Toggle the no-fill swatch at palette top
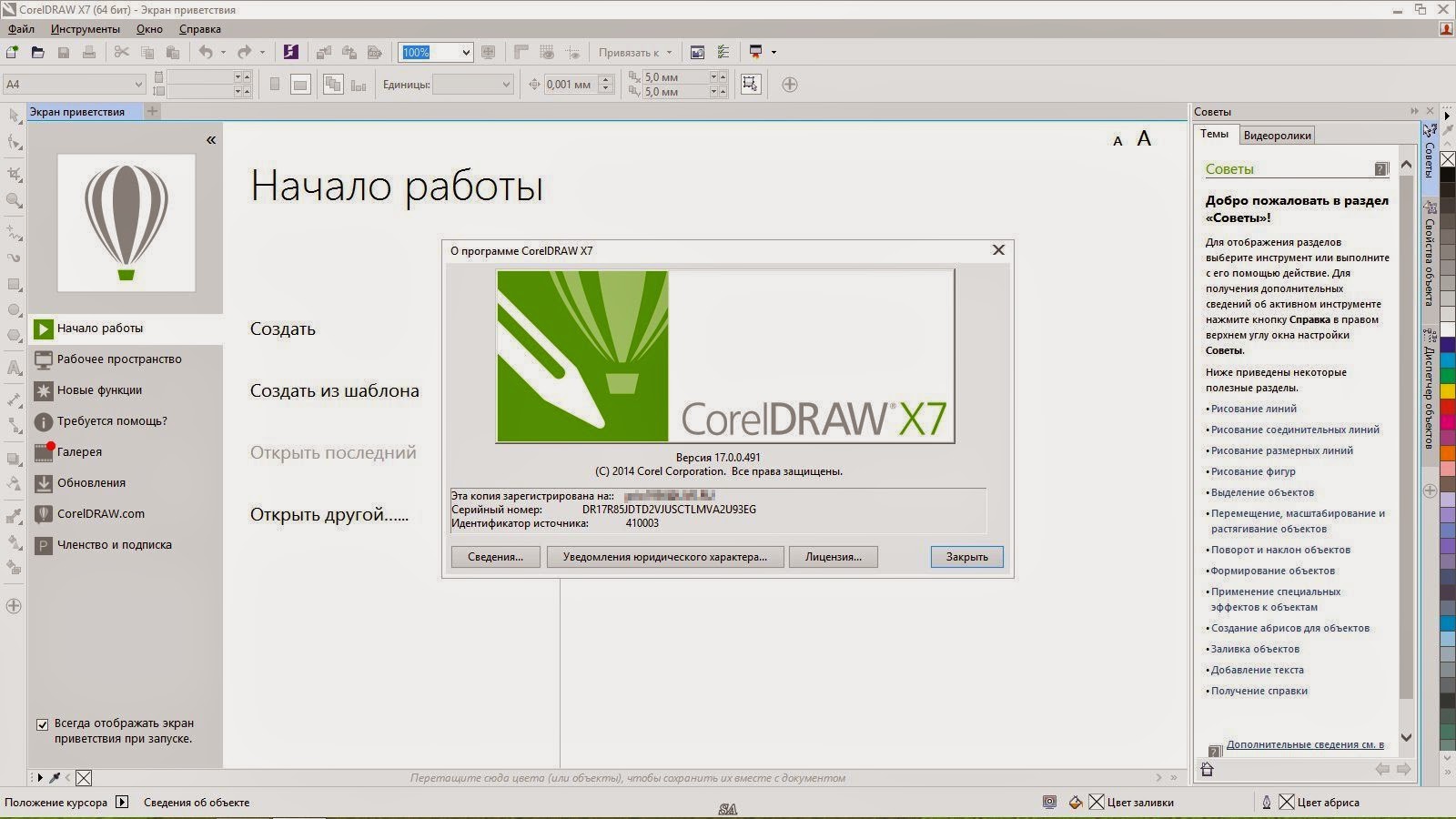 point(1447,160)
